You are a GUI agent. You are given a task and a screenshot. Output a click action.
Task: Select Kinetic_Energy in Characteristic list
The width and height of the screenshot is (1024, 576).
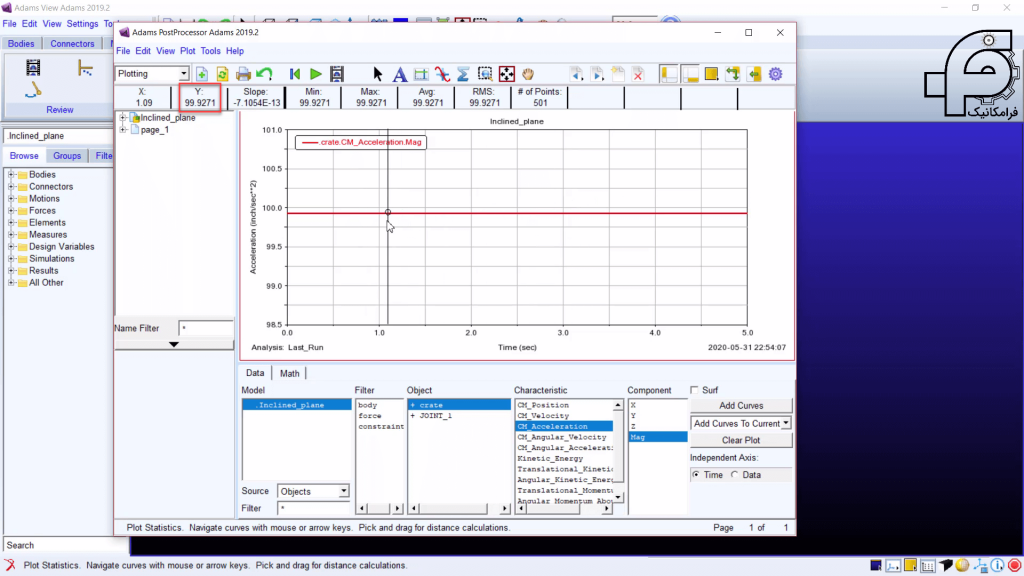coord(550,458)
